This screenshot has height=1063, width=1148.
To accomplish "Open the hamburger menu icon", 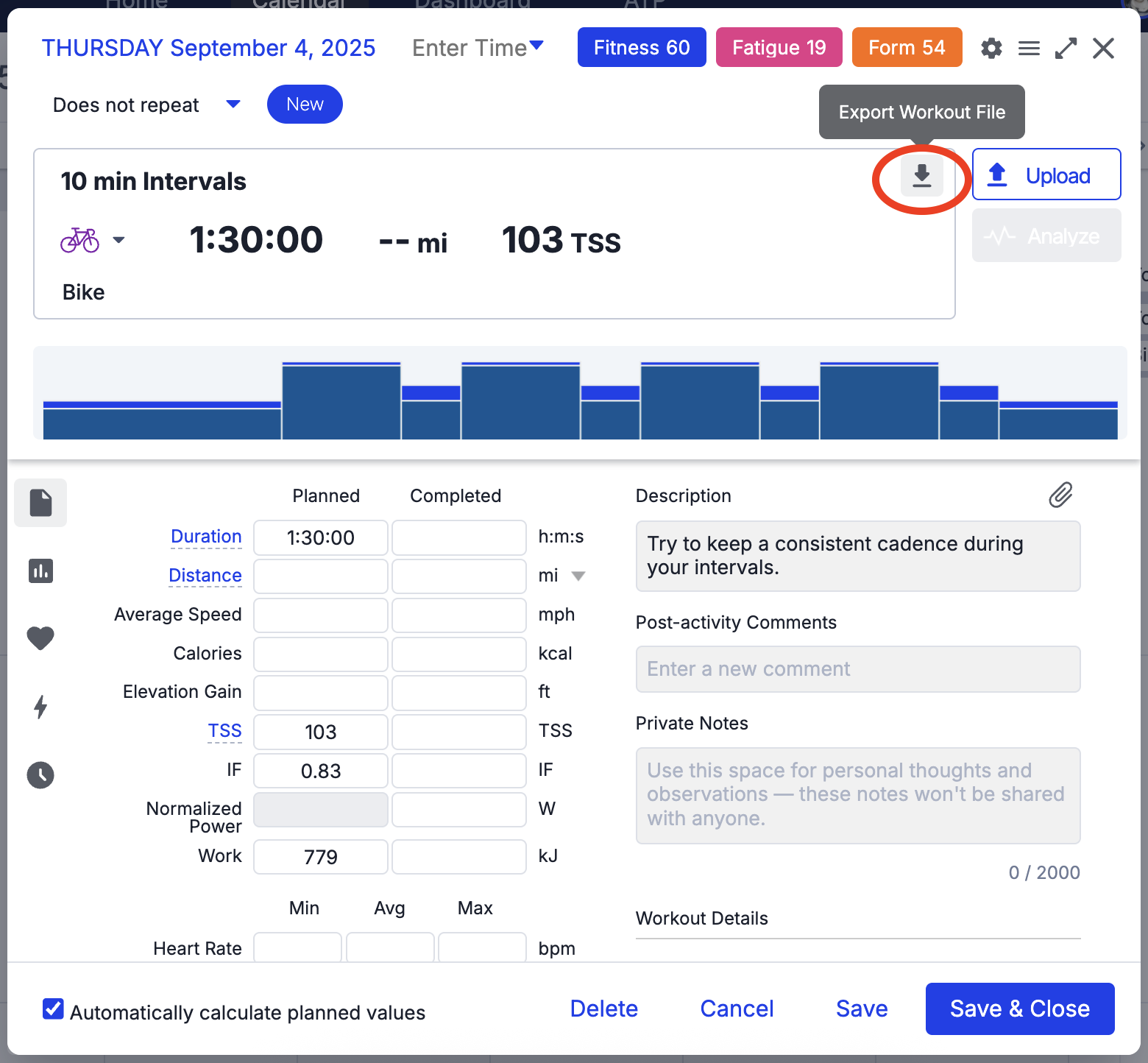I will tap(1029, 49).
